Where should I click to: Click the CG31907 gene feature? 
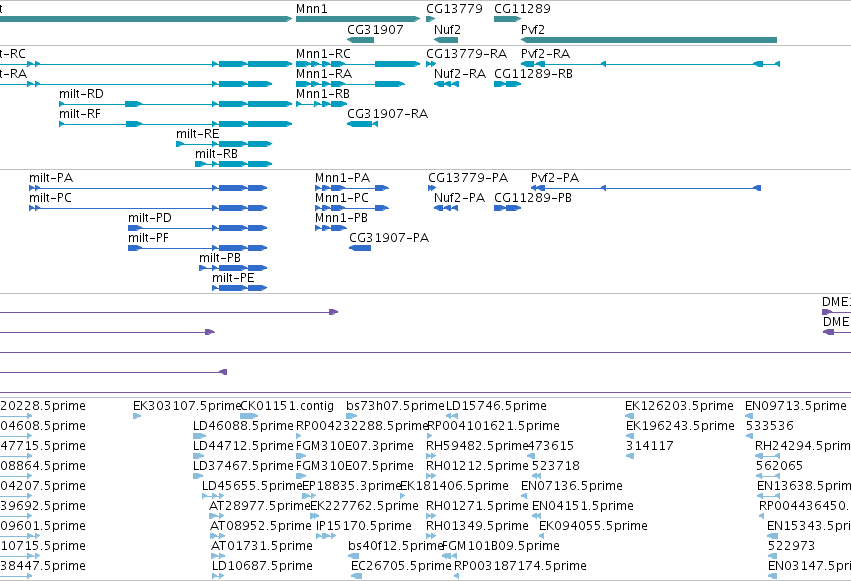pyautogui.click(x=360, y=40)
